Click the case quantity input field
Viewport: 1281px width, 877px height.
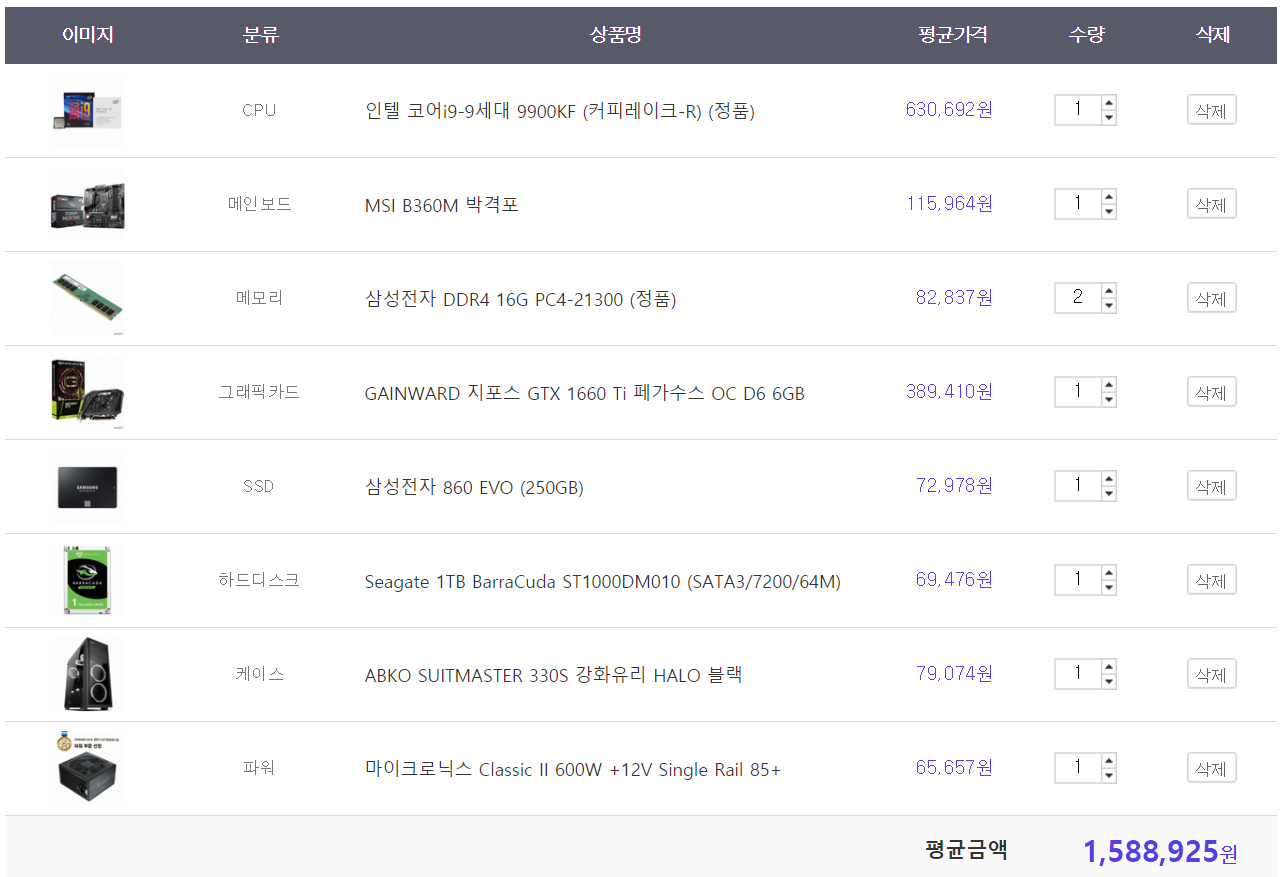[x=1078, y=674]
